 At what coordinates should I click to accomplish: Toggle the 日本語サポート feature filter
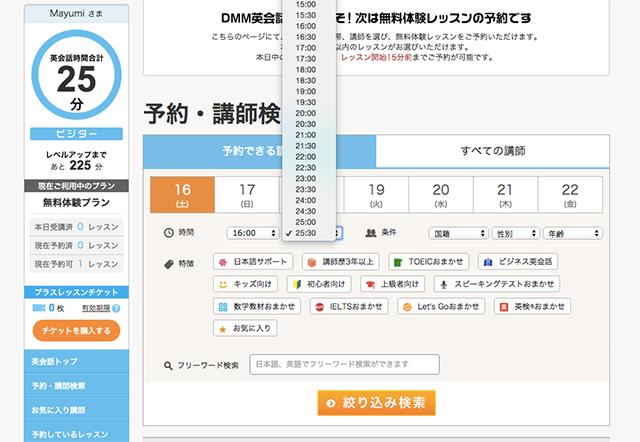253,262
